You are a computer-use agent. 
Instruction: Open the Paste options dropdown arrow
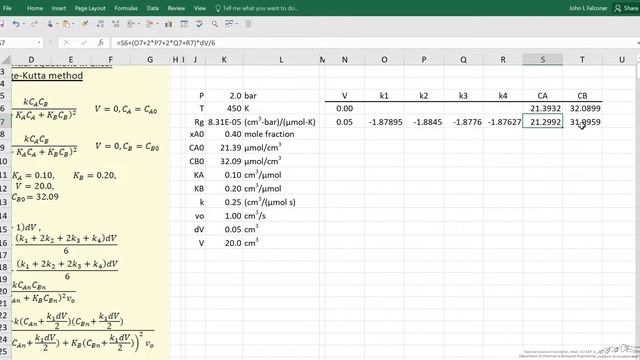[x=73, y=24]
